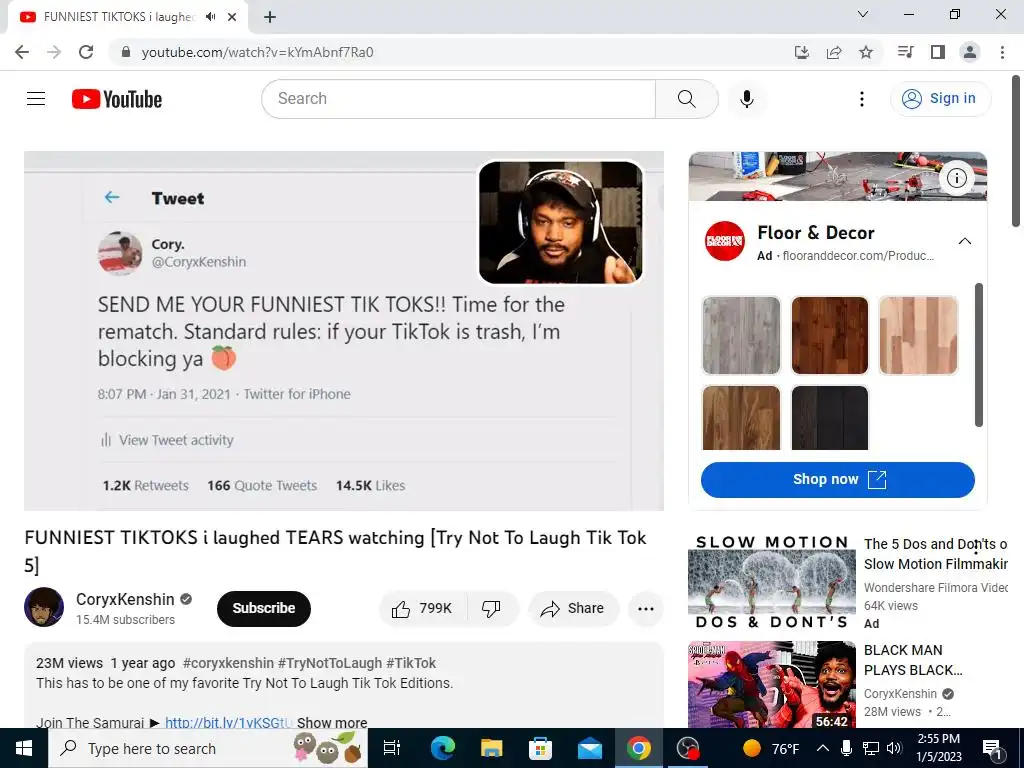
Task: Bookmark this tab with star icon
Action: click(866, 52)
